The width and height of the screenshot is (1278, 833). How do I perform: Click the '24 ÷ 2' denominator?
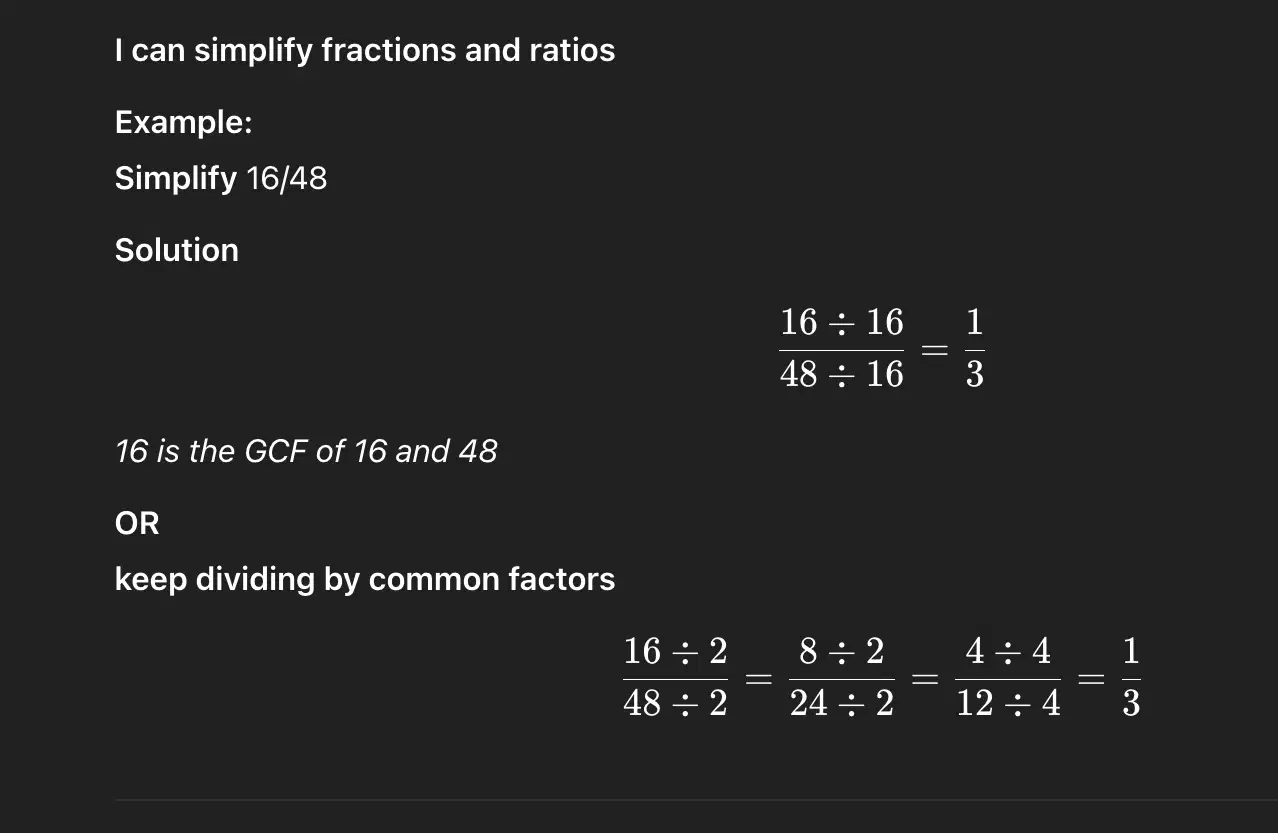842,705
